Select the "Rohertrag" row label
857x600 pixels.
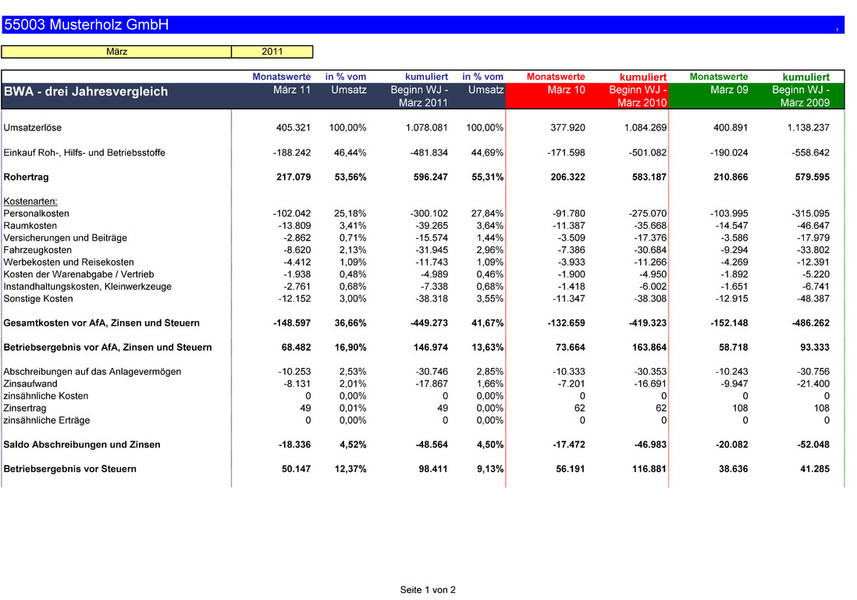pos(26,177)
